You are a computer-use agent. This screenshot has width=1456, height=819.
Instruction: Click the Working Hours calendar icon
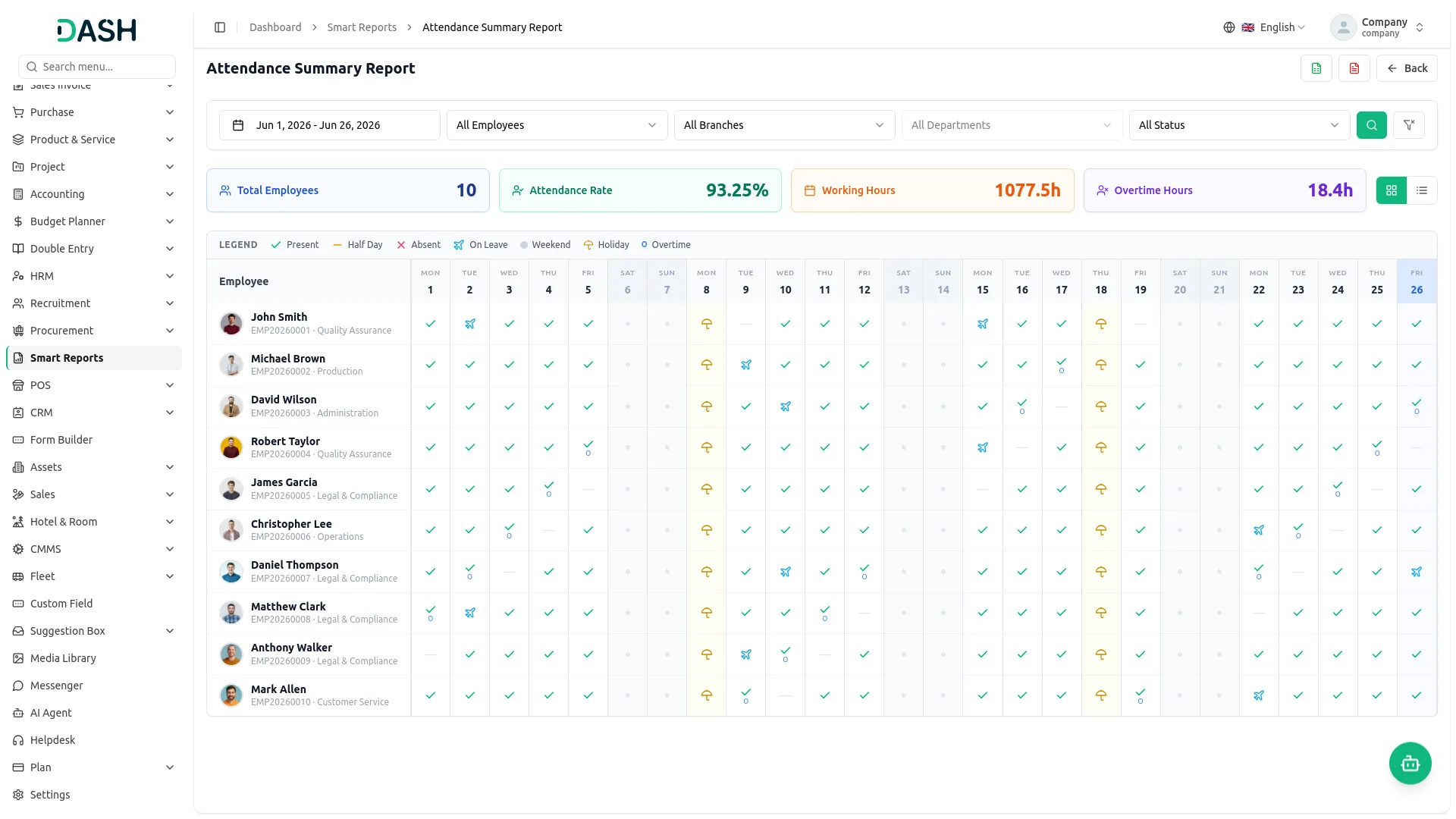810,190
